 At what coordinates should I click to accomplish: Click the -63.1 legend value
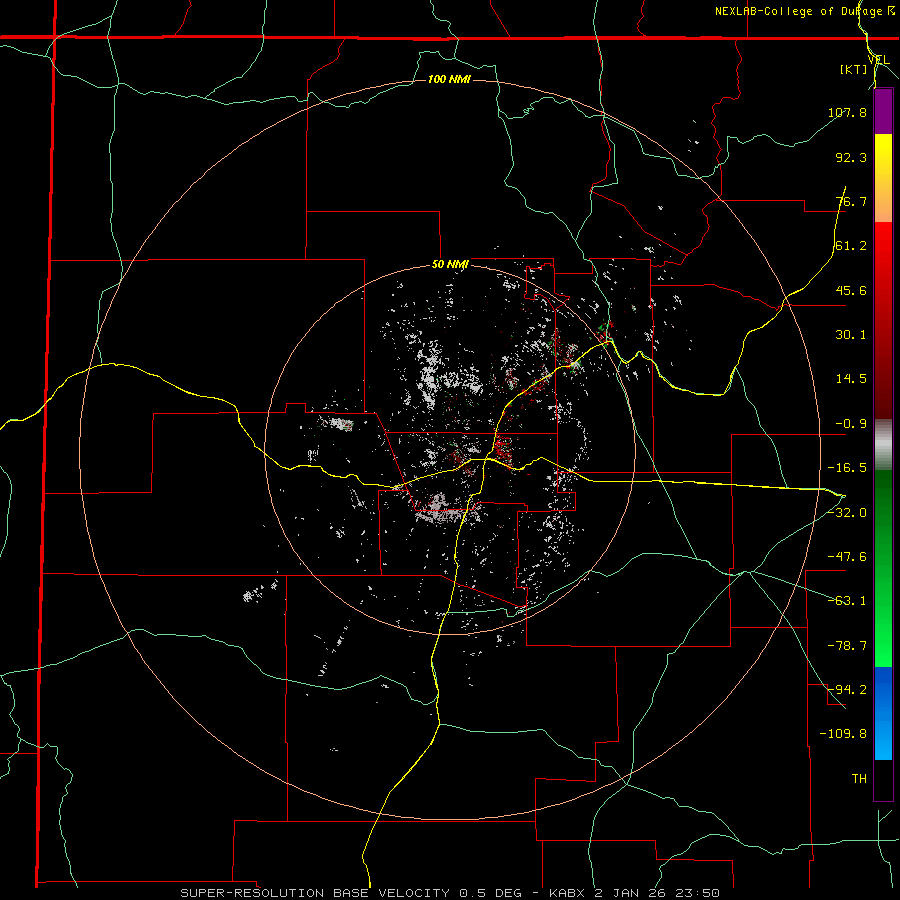coord(847,601)
